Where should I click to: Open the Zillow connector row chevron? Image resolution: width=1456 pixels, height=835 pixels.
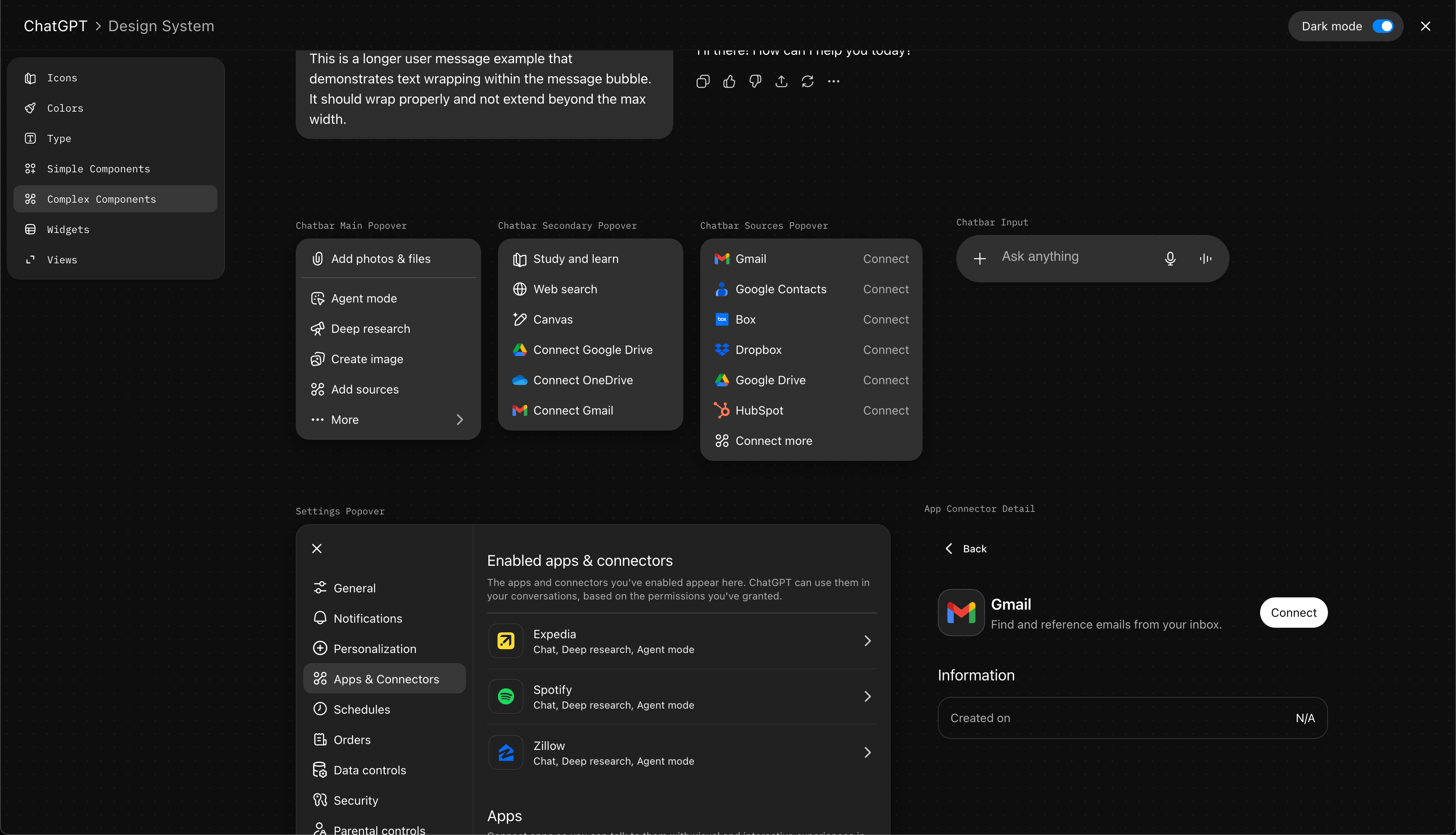867,752
